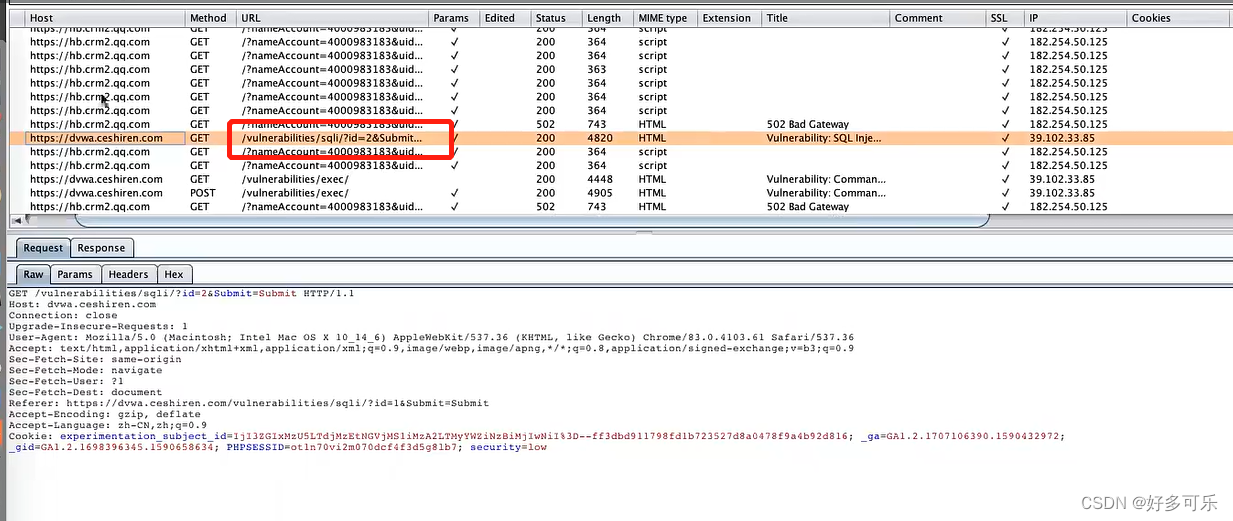Screen dimensions: 1233x521
Task: Sort by the Method column header
Action: coord(210,18)
